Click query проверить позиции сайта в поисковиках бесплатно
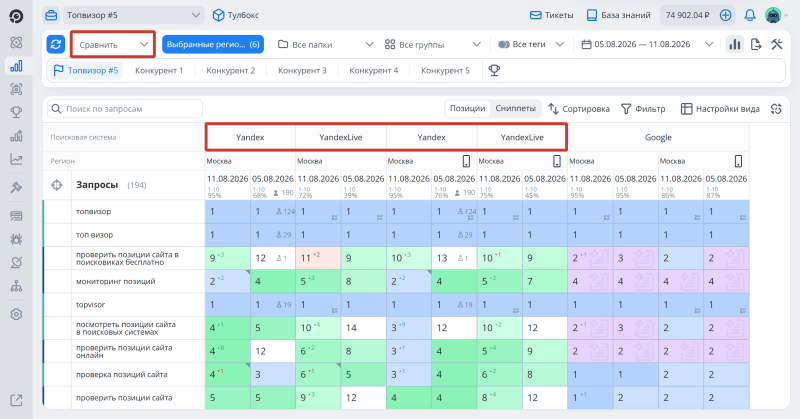The image size is (800, 419). tap(127, 258)
